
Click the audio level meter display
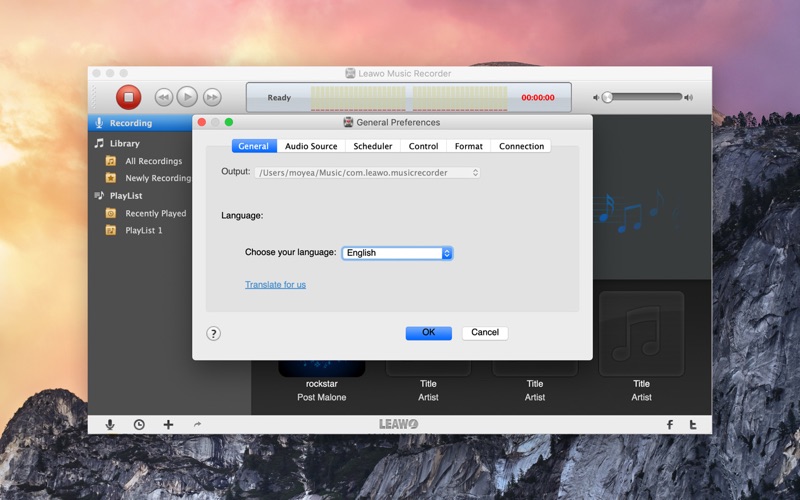[409, 98]
